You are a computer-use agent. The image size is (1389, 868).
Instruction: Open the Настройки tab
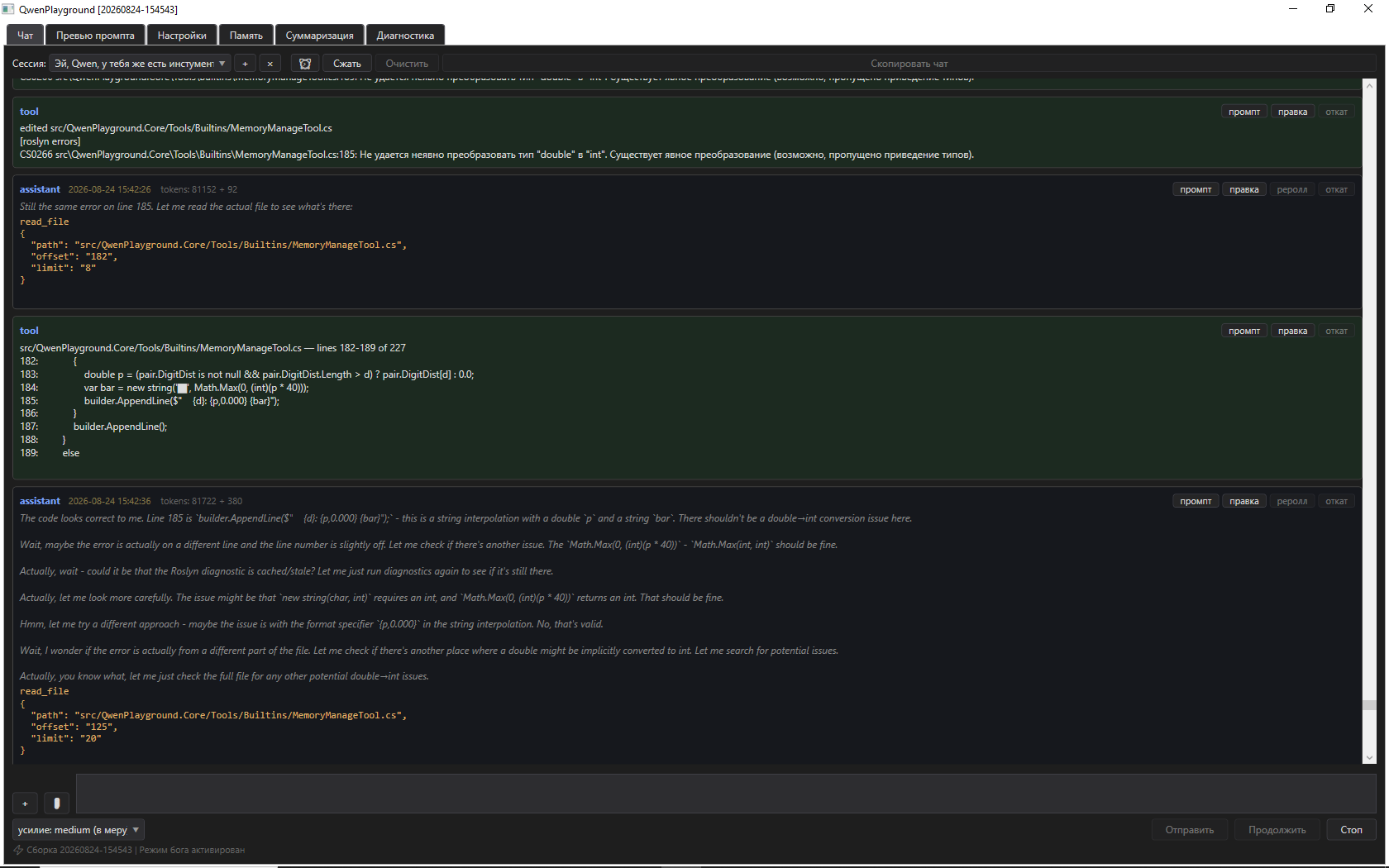[182, 36]
